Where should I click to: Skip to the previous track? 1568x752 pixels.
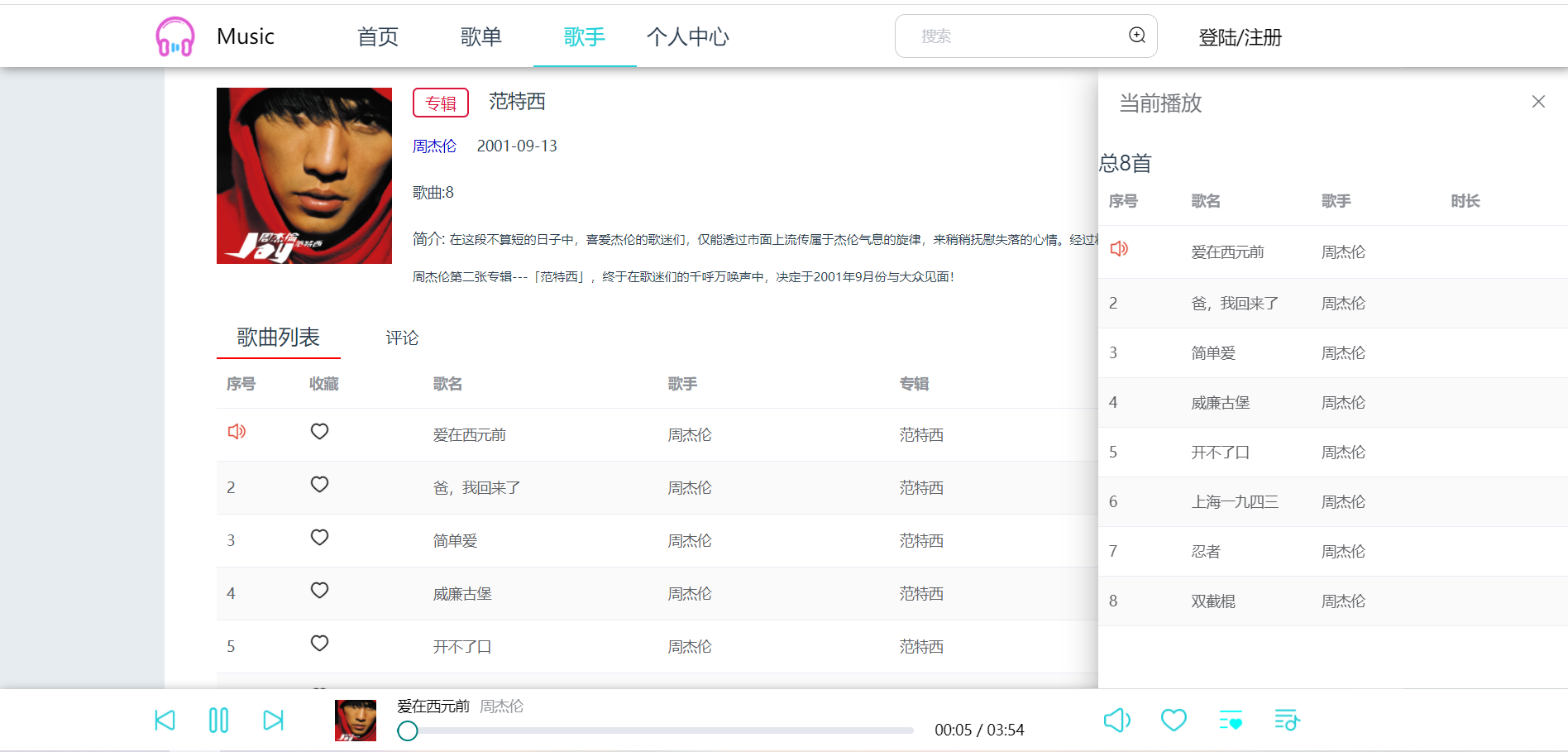pos(165,720)
